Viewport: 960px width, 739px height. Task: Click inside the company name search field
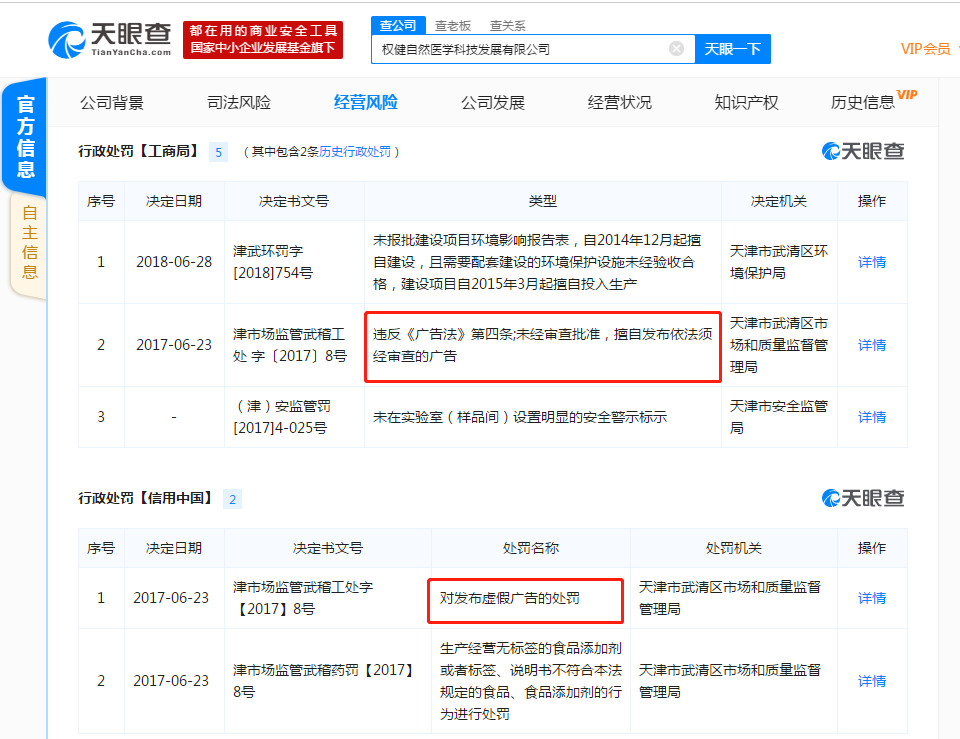530,48
